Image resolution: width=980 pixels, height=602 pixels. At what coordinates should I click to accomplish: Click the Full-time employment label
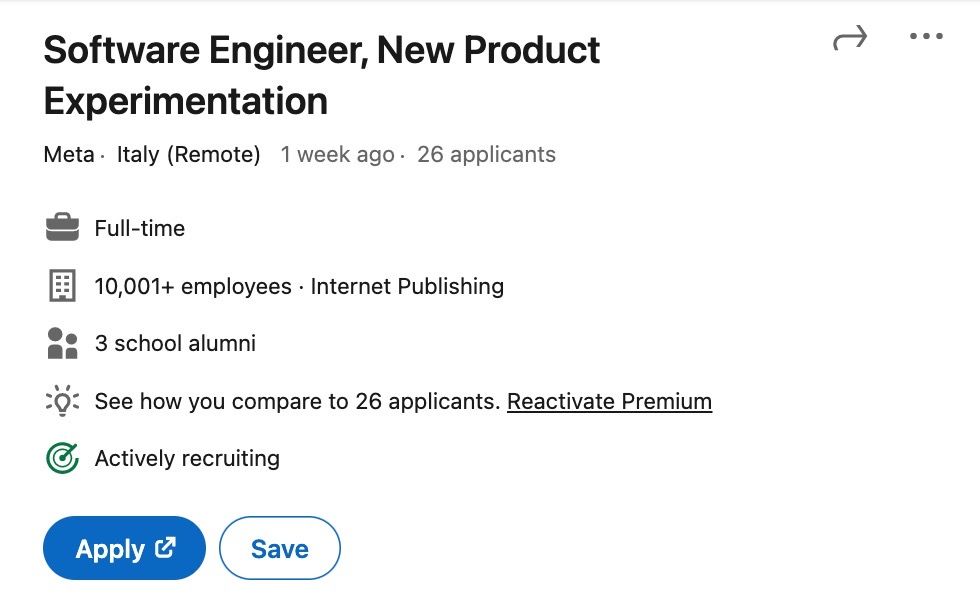point(140,229)
